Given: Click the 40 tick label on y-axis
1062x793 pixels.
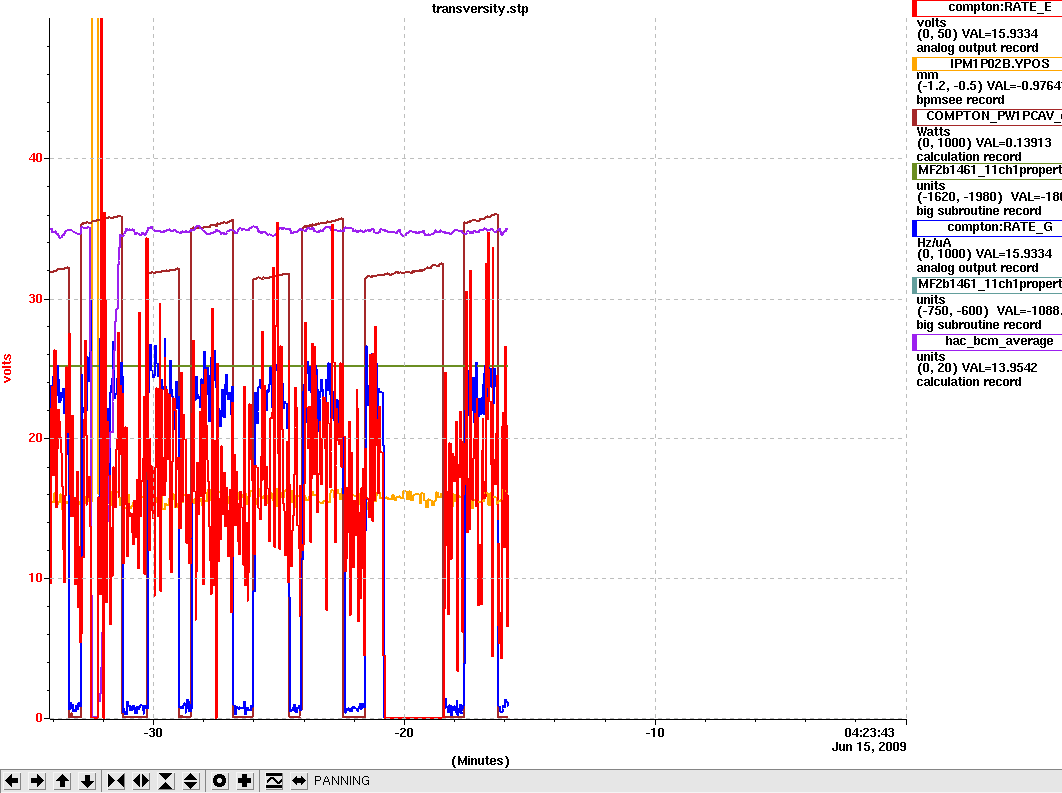Looking at the screenshot, I should (35, 158).
